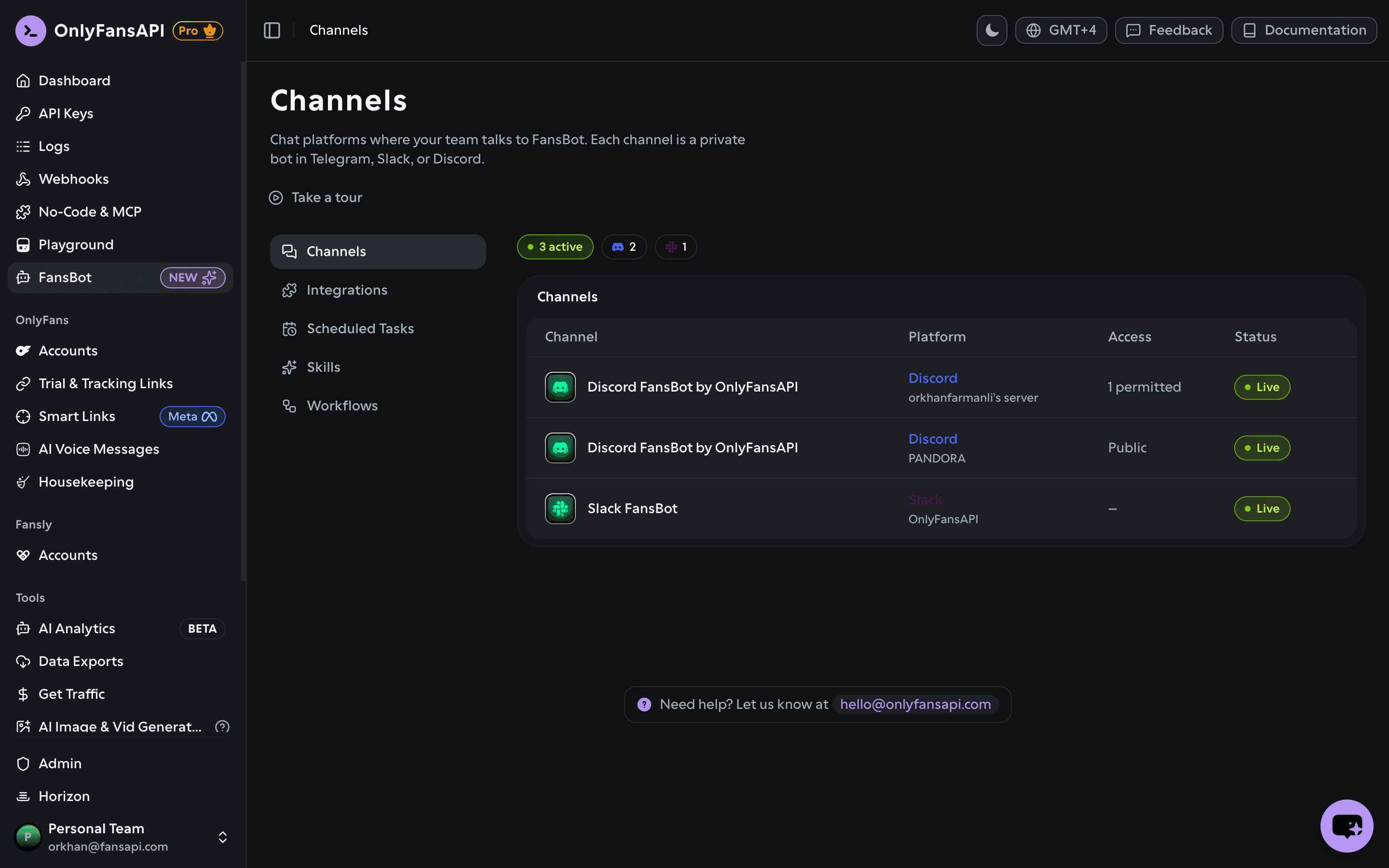This screenshot has width=1389, height=868.
Task: Expand the Personal Team switcher chevron
Action: pyautogui.click(x=223, y=837)
